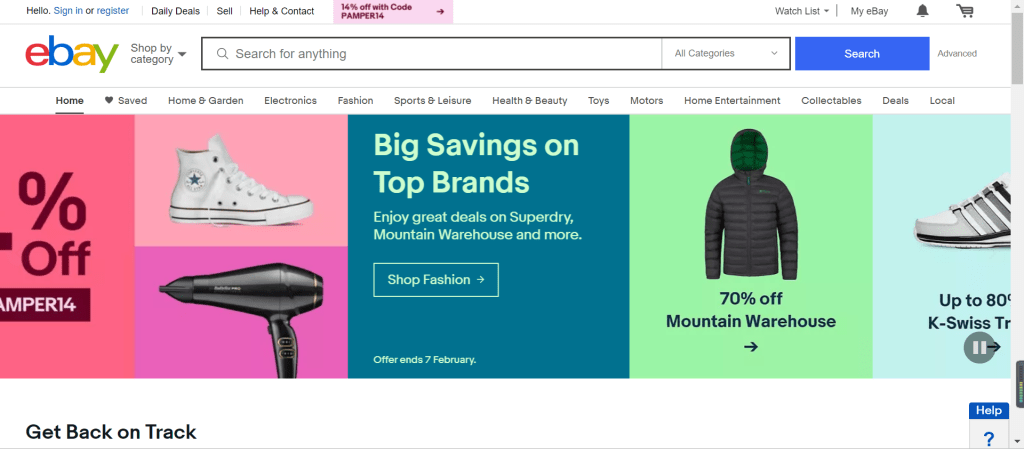Open the All Categories dropdown
The height and width of the screenshot is (451, 1024).
(726, 54)
